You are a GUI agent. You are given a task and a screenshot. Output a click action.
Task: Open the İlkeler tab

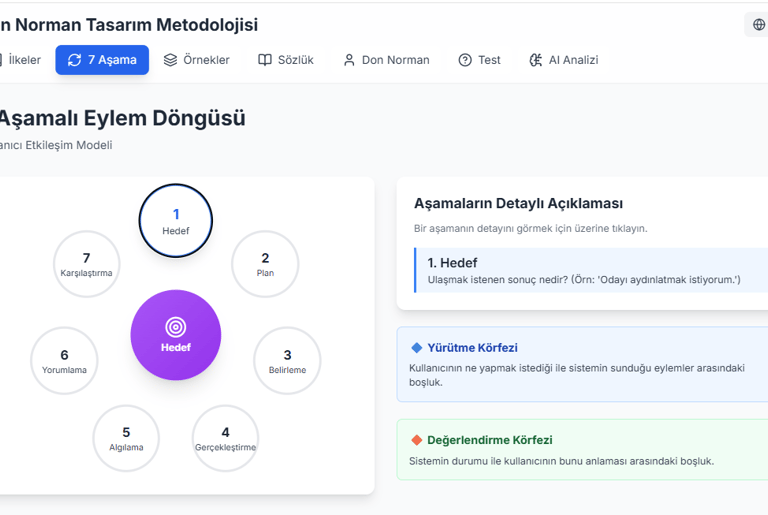20,60
